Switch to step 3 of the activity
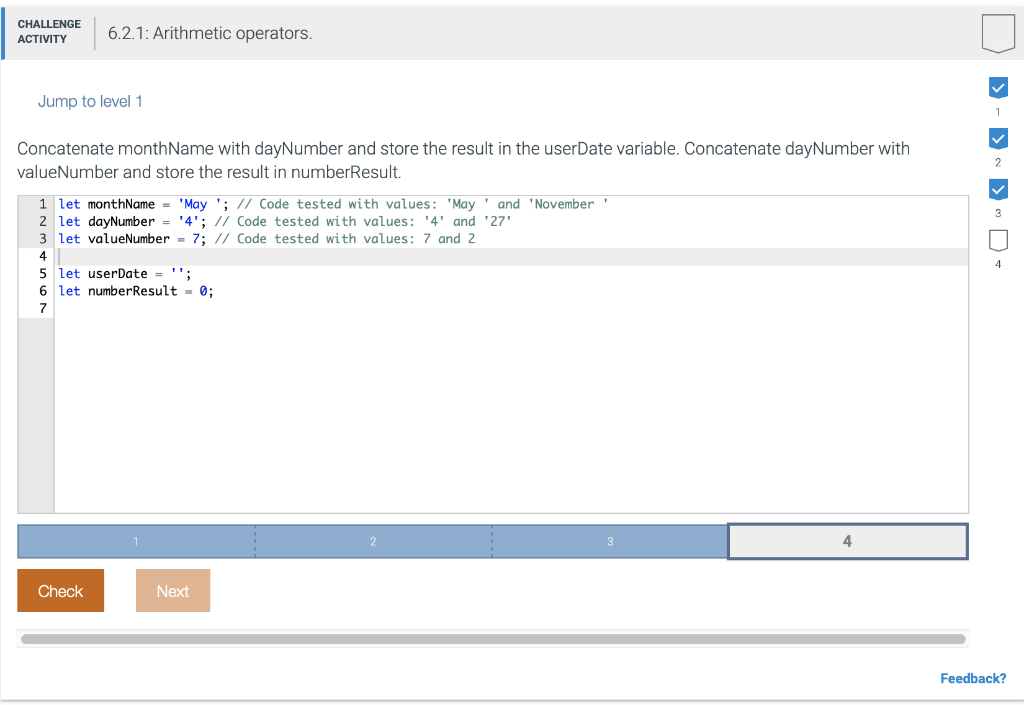Viewport: 1024px width, 705px height. click(x=610, y=541)
